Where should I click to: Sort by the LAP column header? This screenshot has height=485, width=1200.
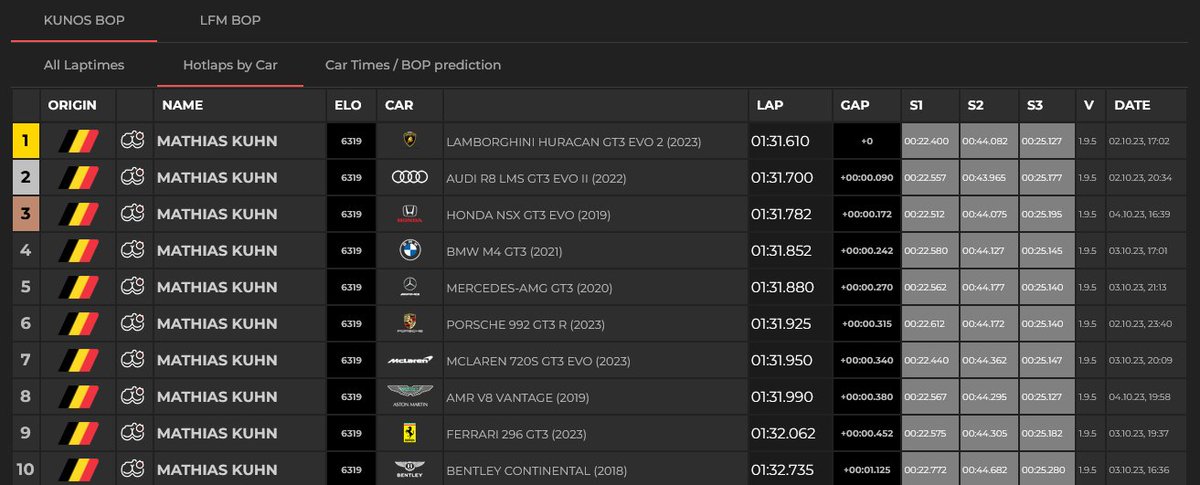point(770,105)
